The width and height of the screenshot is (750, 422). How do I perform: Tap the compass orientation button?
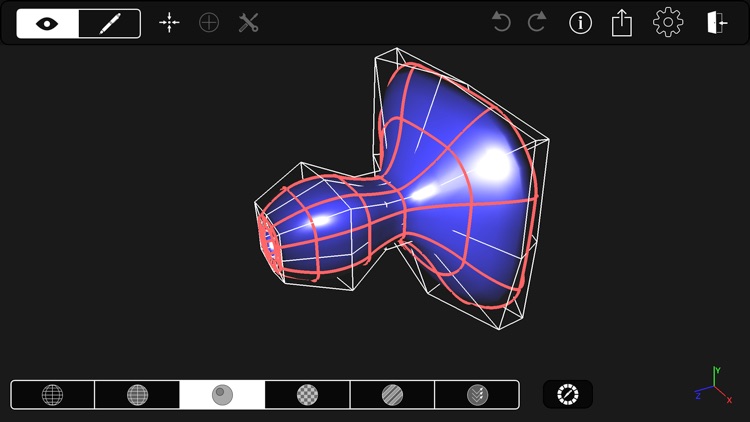click(x=568, y=394)
